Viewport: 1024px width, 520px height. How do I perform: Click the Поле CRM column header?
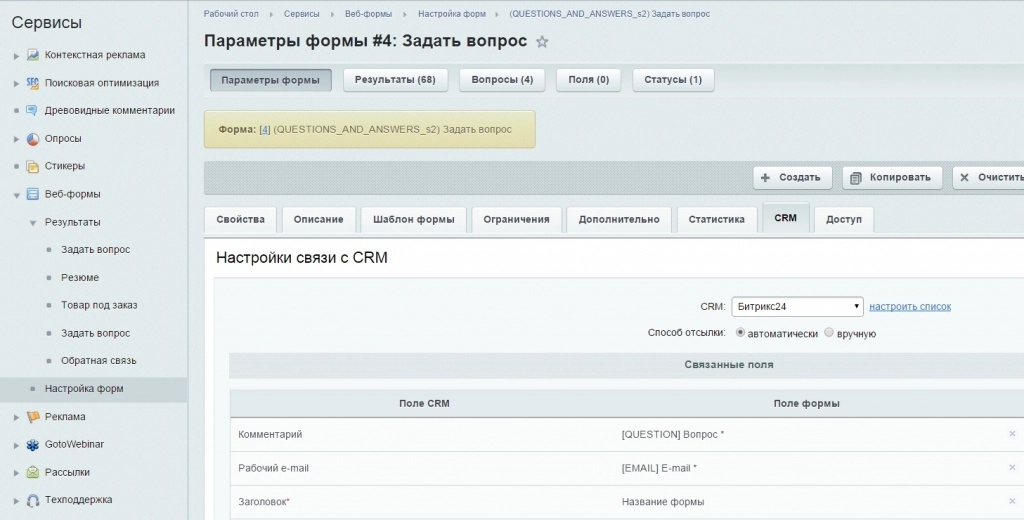(424, 404)
